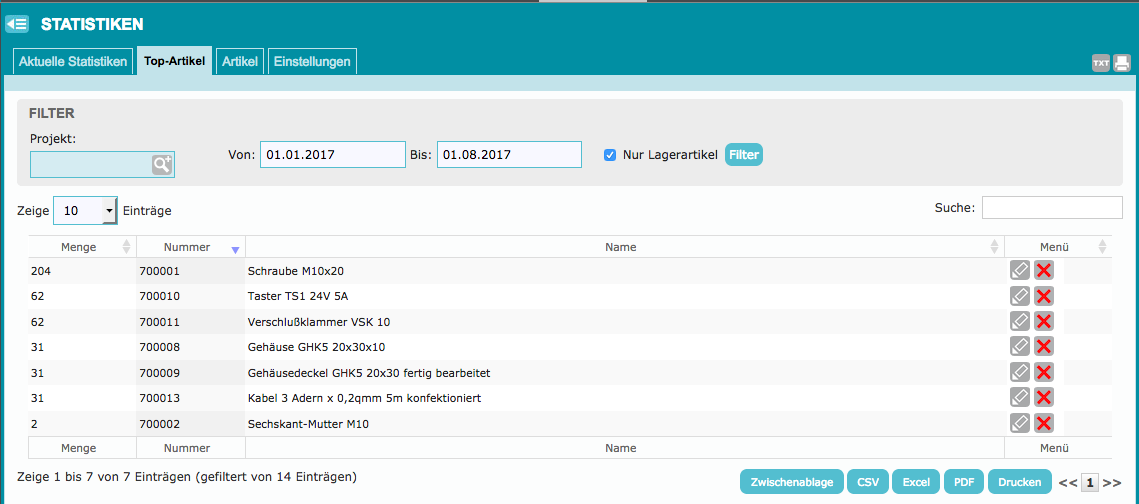1139x504 pixels.
Task: Click the back arrow icon beside STATISTIKEN
Action: (17, 24)
